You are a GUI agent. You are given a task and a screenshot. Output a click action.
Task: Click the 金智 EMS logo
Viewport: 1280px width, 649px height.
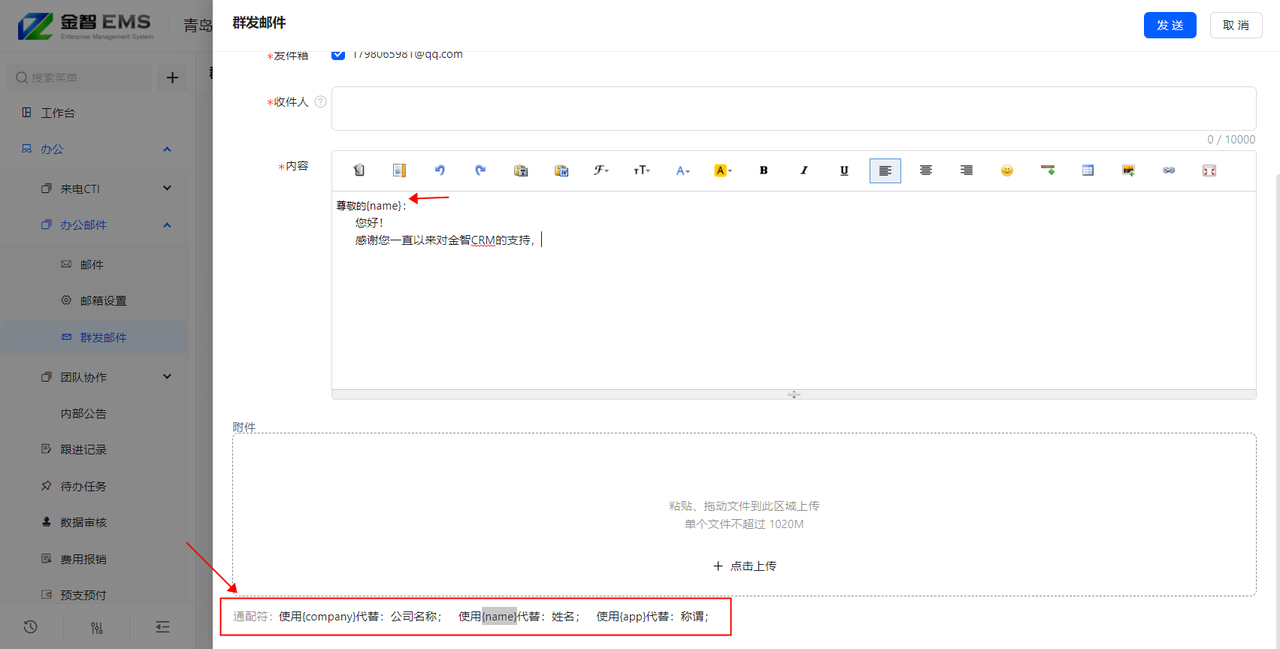click(x=86, y=25)
